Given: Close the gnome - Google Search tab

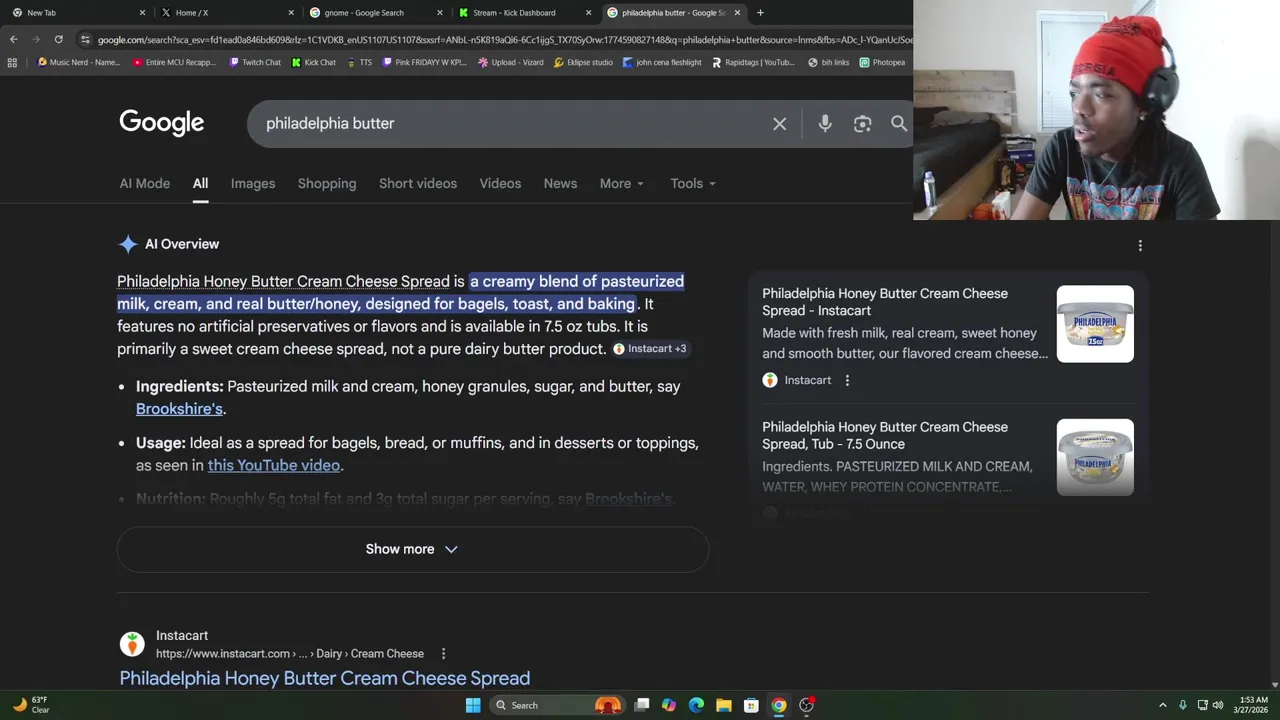Looking at the screenshot, I should [x=440, y=12].
